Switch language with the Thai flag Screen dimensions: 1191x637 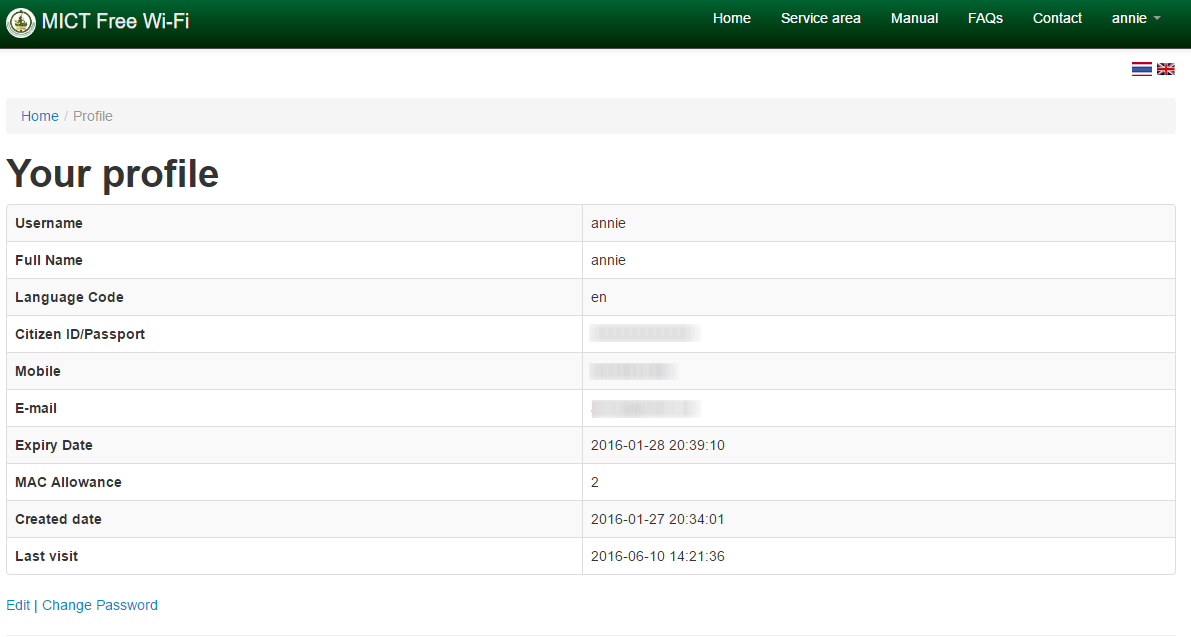tap(1142, 69)
